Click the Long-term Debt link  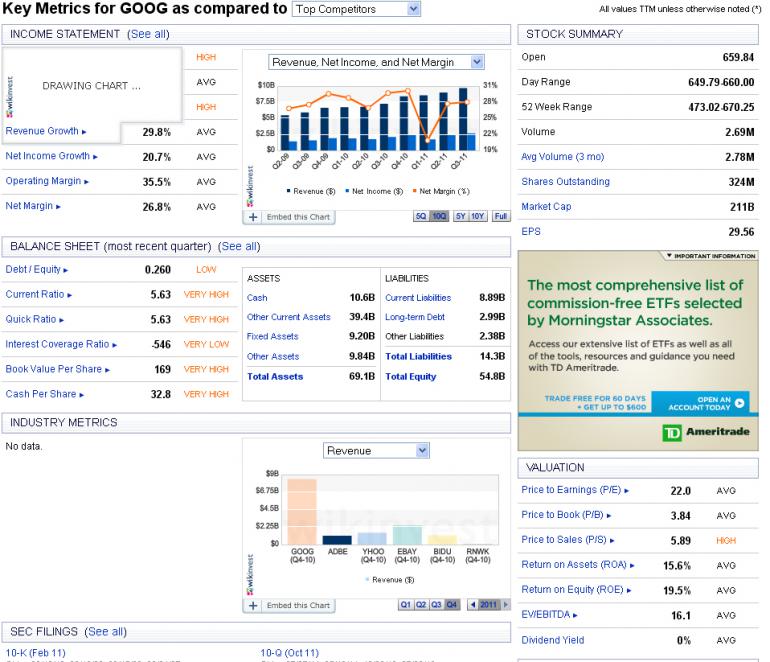(x=415, y=317)
